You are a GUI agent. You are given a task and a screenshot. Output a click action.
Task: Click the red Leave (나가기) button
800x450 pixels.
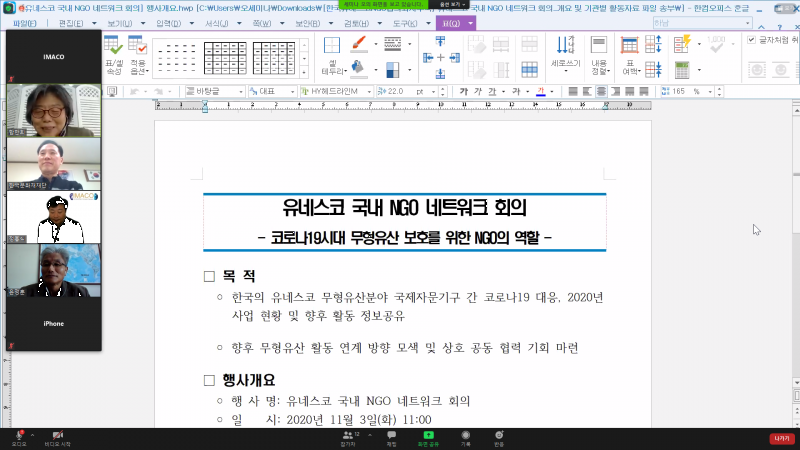coord(782,438)
